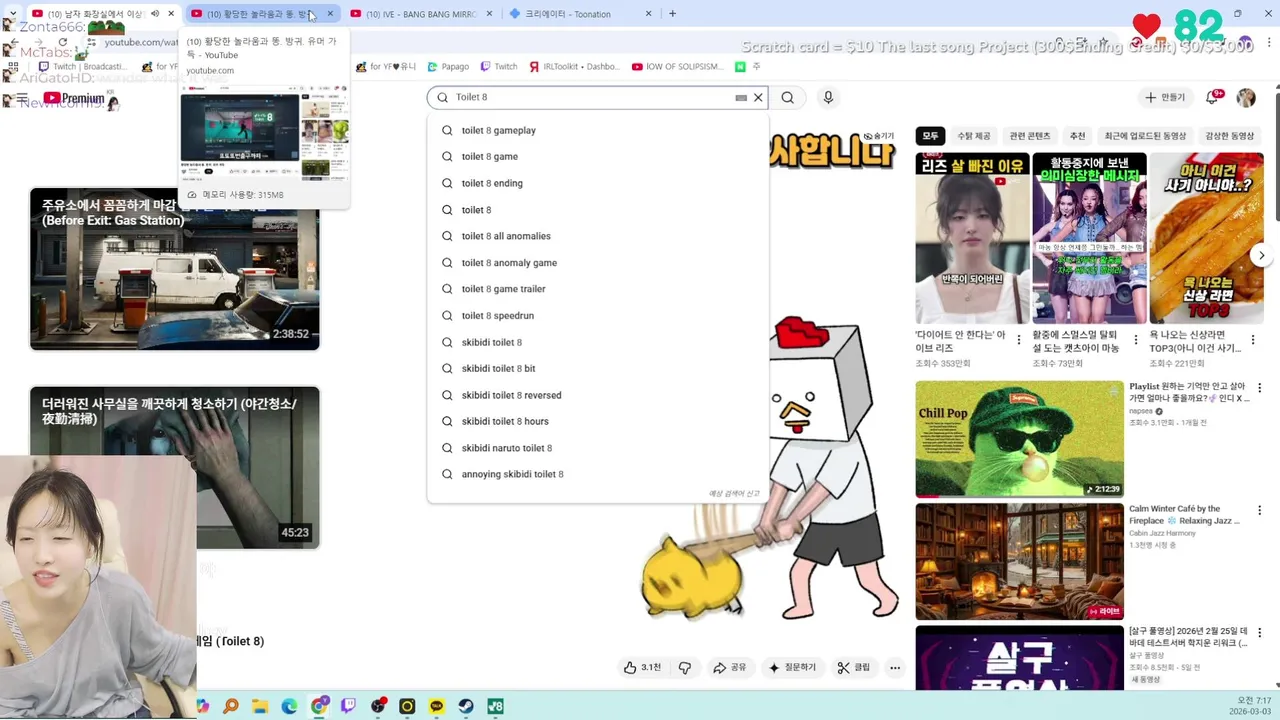Open File Explorer from the taskbar
The image size is (1280, 720).
(x=260, y=706)
